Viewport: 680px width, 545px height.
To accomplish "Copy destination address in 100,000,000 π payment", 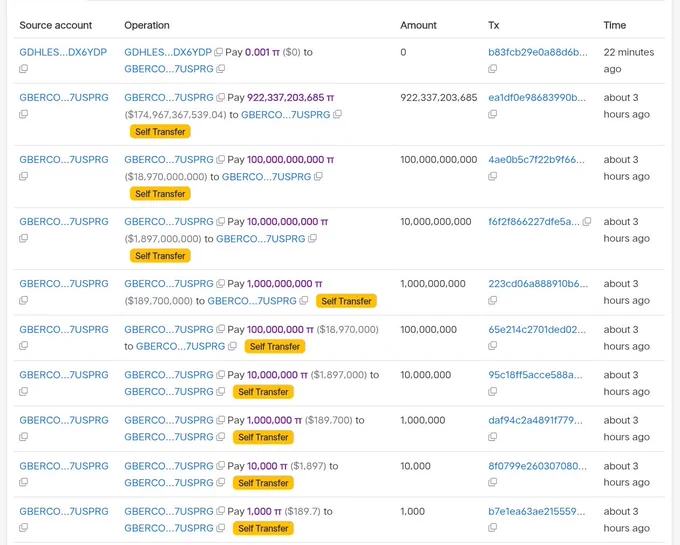I will click(x=232, y=346).
